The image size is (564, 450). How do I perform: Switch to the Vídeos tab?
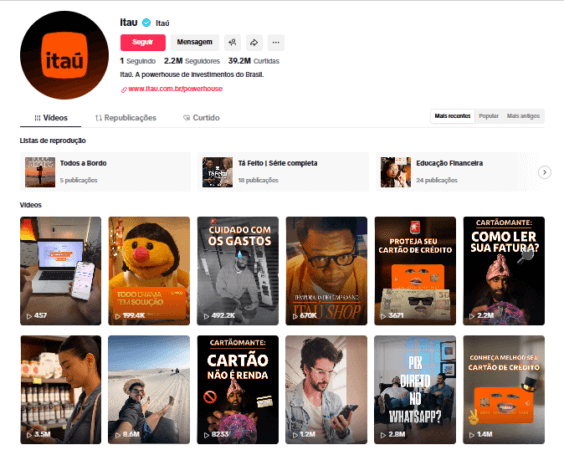click(x=51, y=118)
